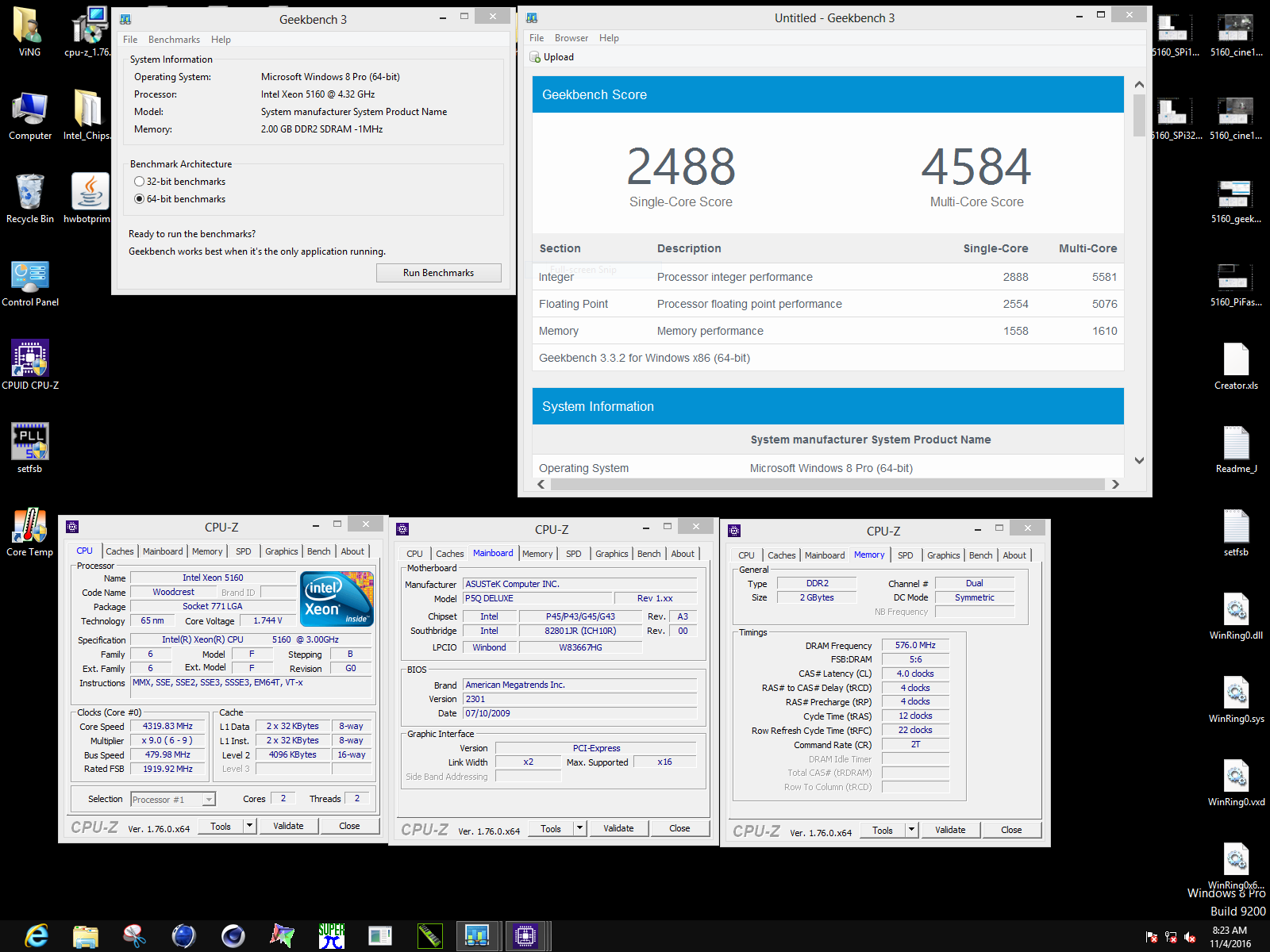The height and width of the screenshot is (952, 1270).
Task: Switch to CPU-Z in the taskbar
Action: 525,936
